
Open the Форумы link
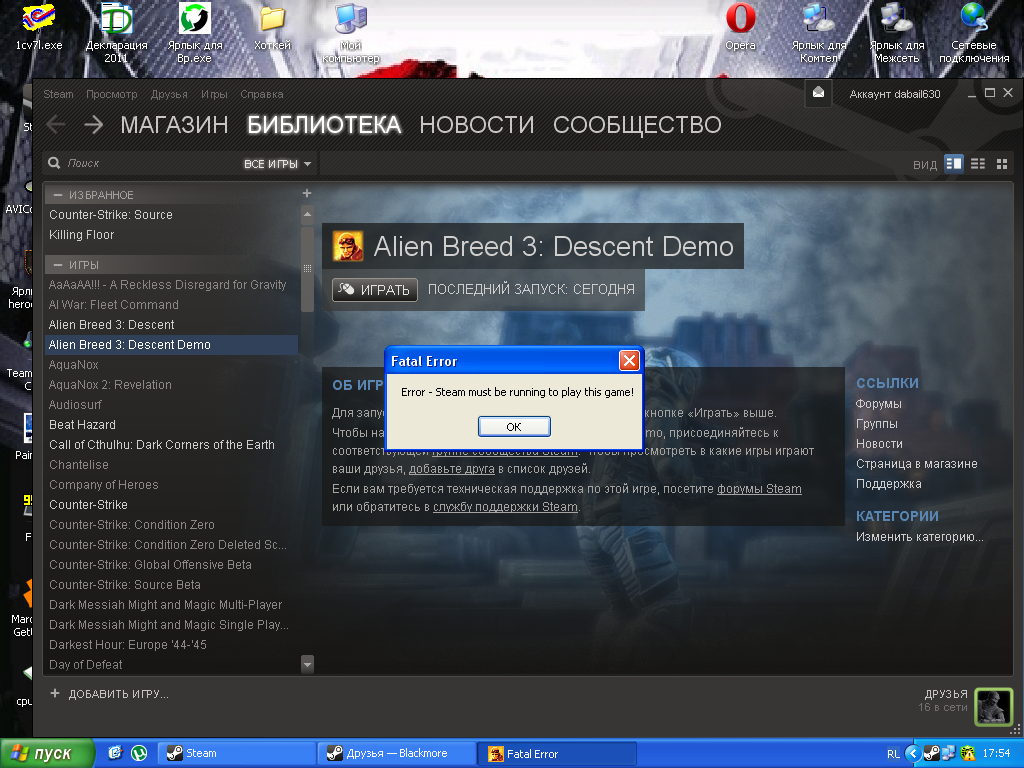click(x=878, y=404)
